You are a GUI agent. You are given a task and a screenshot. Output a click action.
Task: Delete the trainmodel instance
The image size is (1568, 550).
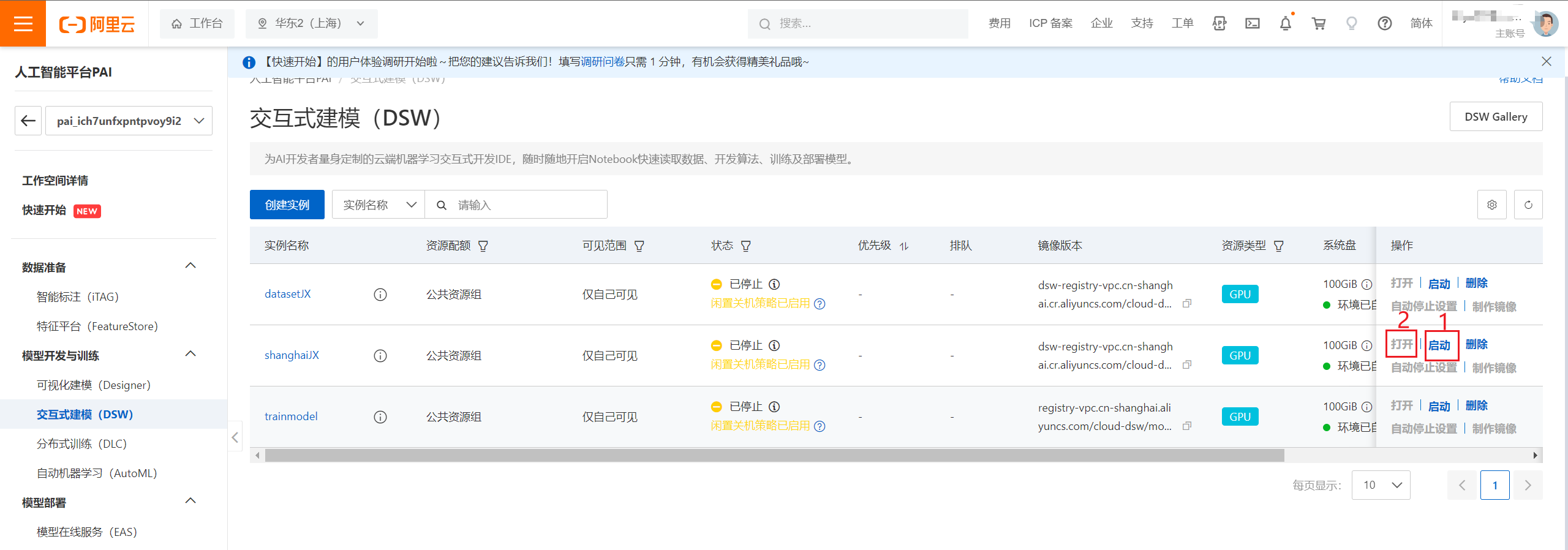(x=1476, y=405)
